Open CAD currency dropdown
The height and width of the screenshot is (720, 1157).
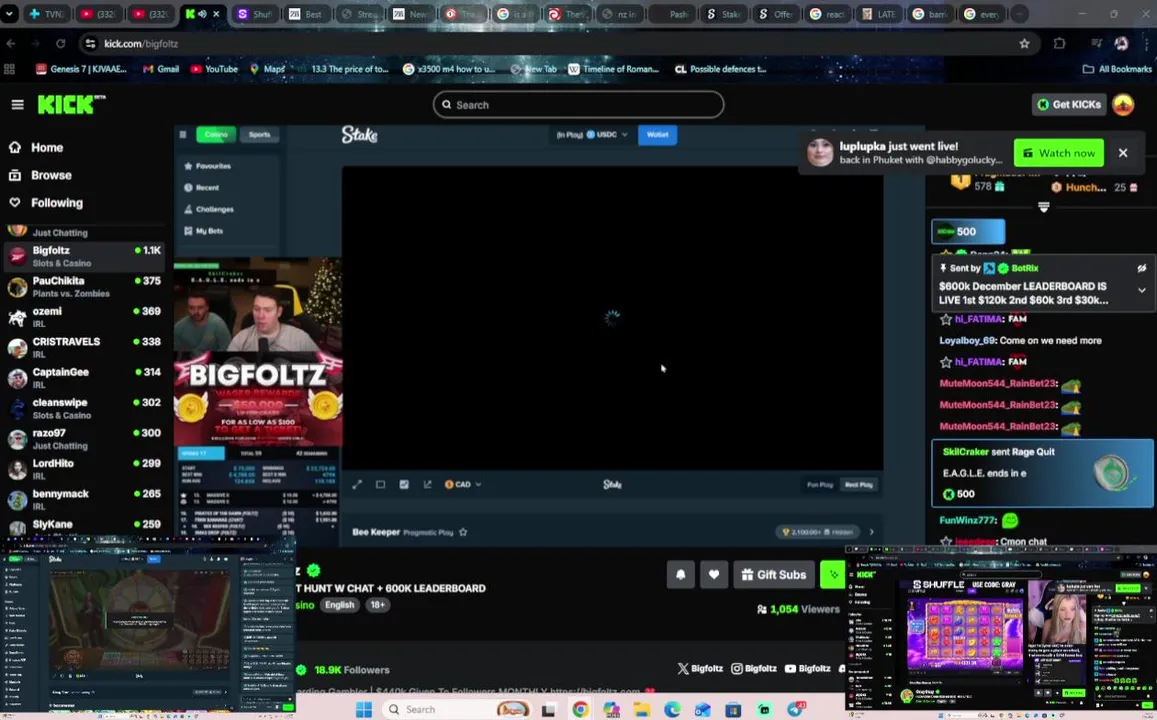[463, 485]
